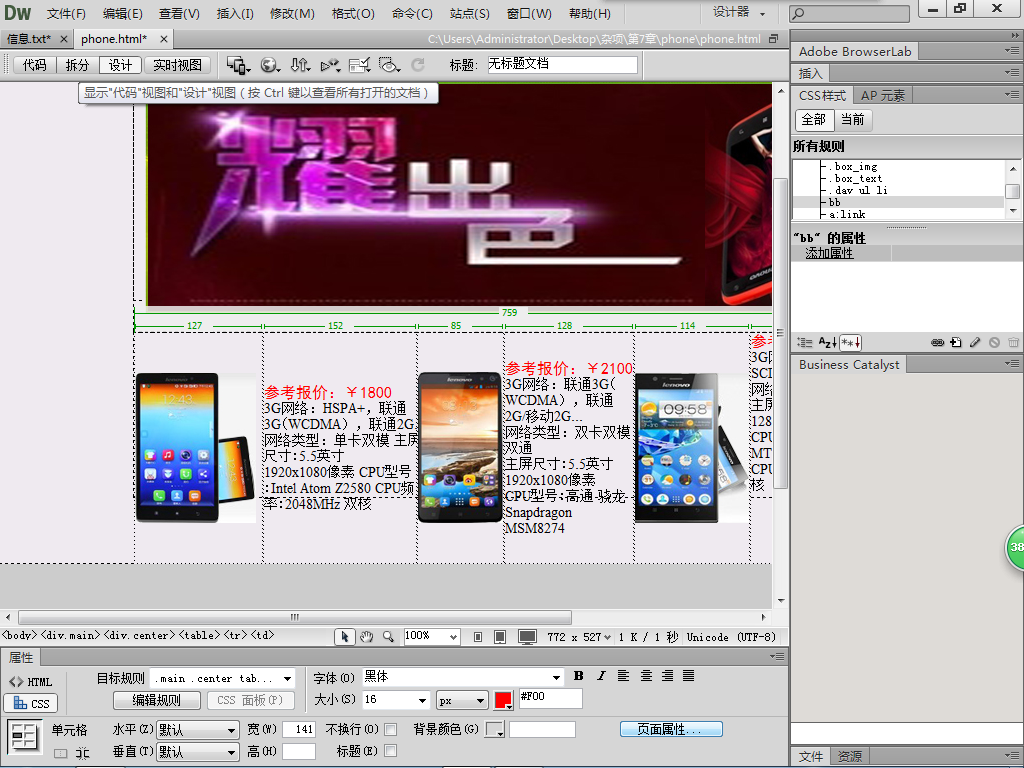Viewport: 1024px width, 768px height.
Task: Click the mobile size window icon
Action: [x=478, y=637]
